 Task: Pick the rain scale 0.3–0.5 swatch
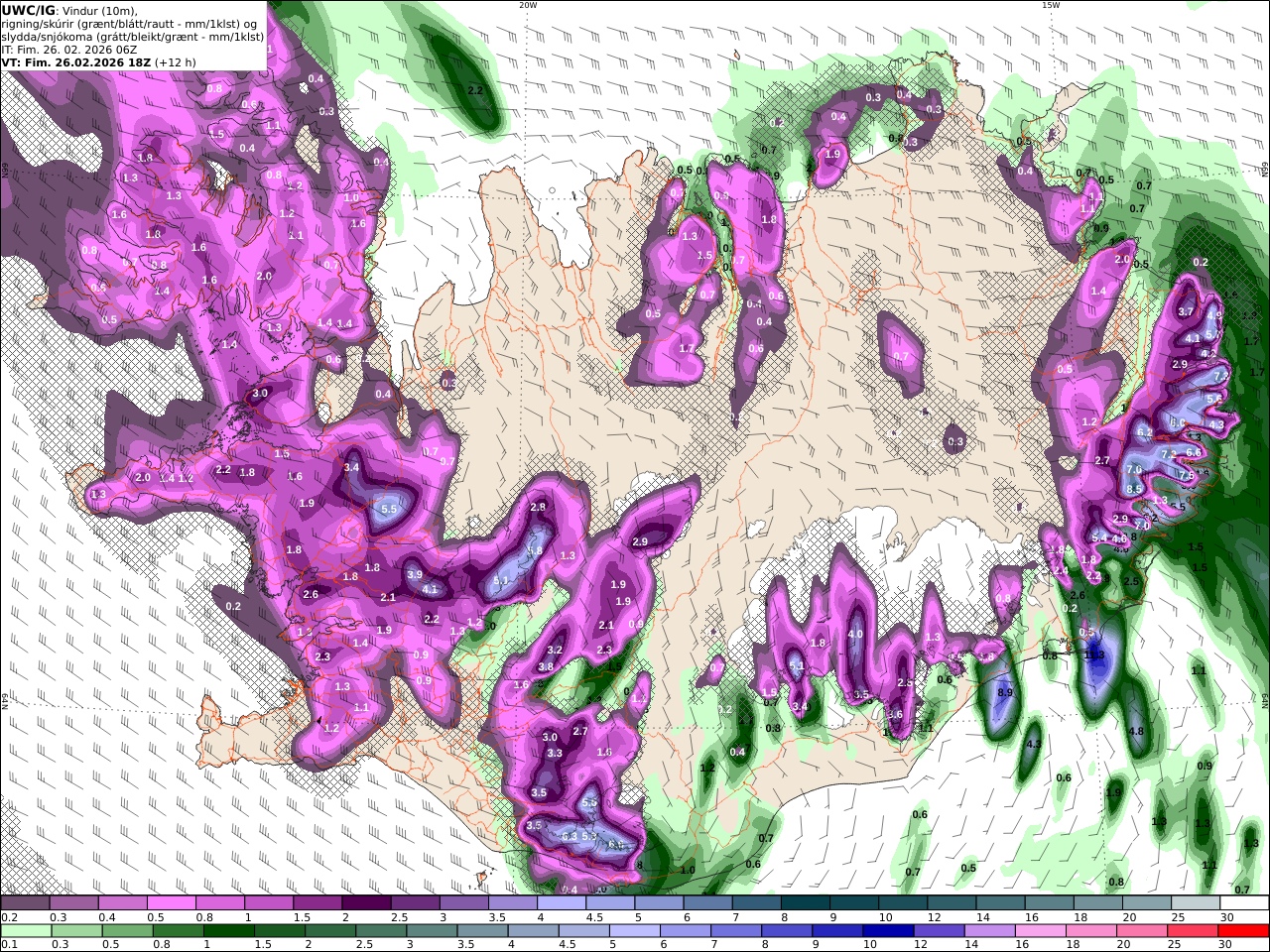click(76, 931)
